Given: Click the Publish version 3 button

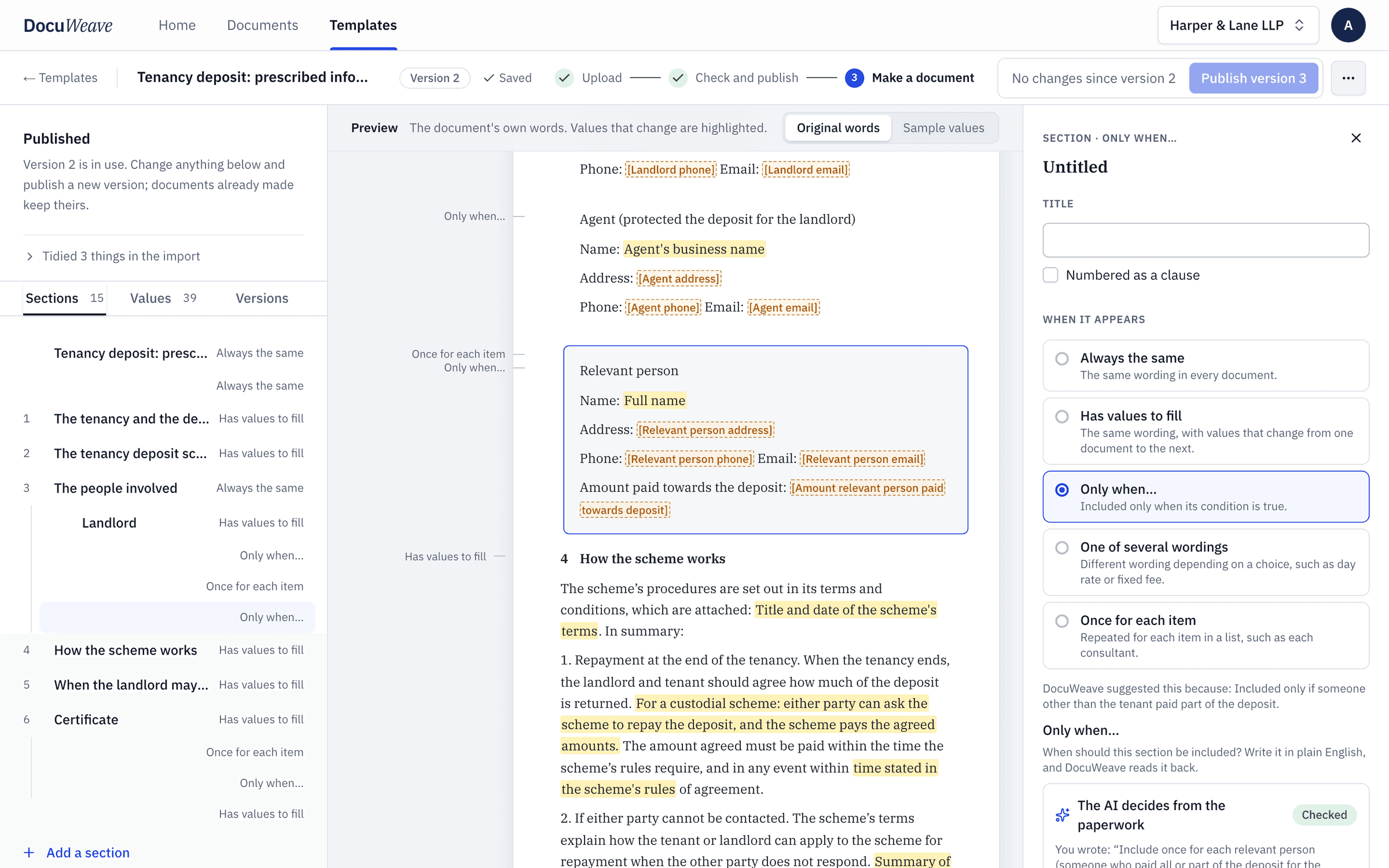Looking at the screenshot, I should [x=1254, y=78].
